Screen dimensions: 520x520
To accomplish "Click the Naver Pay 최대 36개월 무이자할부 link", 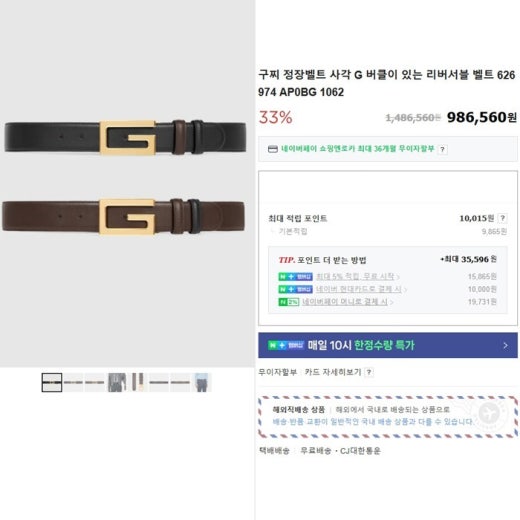I will pos(358,149).
